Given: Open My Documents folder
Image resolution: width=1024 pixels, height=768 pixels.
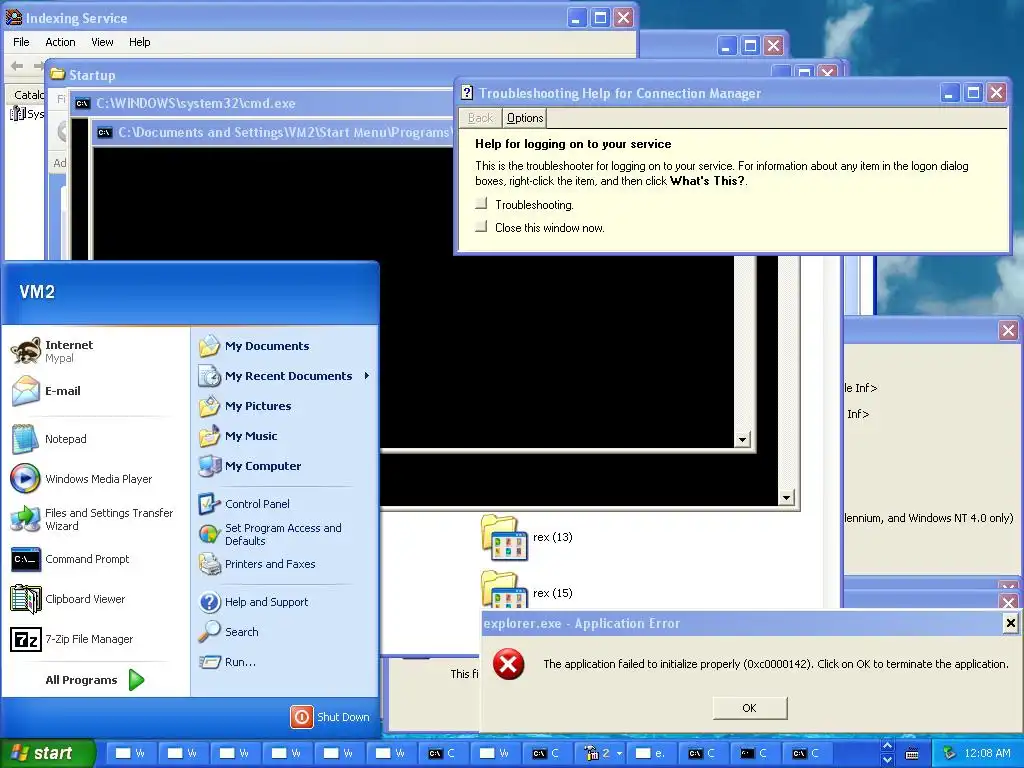Looking at the screenshot, I should pos(285,346).
